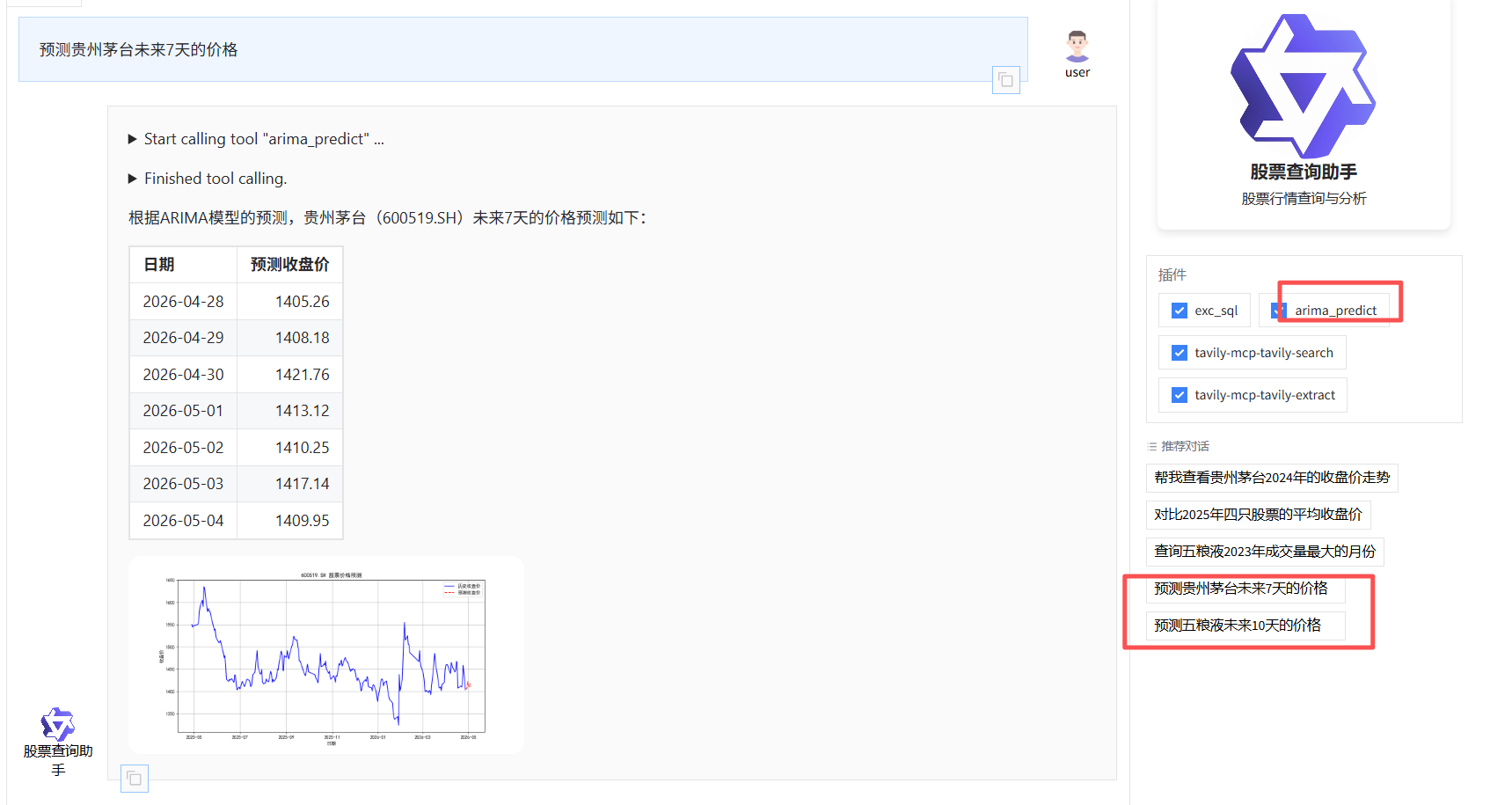Click the 股票查询助手 title in the side panel
The width and height of the screenshot is (1512, 805).
coord(1304,172)
